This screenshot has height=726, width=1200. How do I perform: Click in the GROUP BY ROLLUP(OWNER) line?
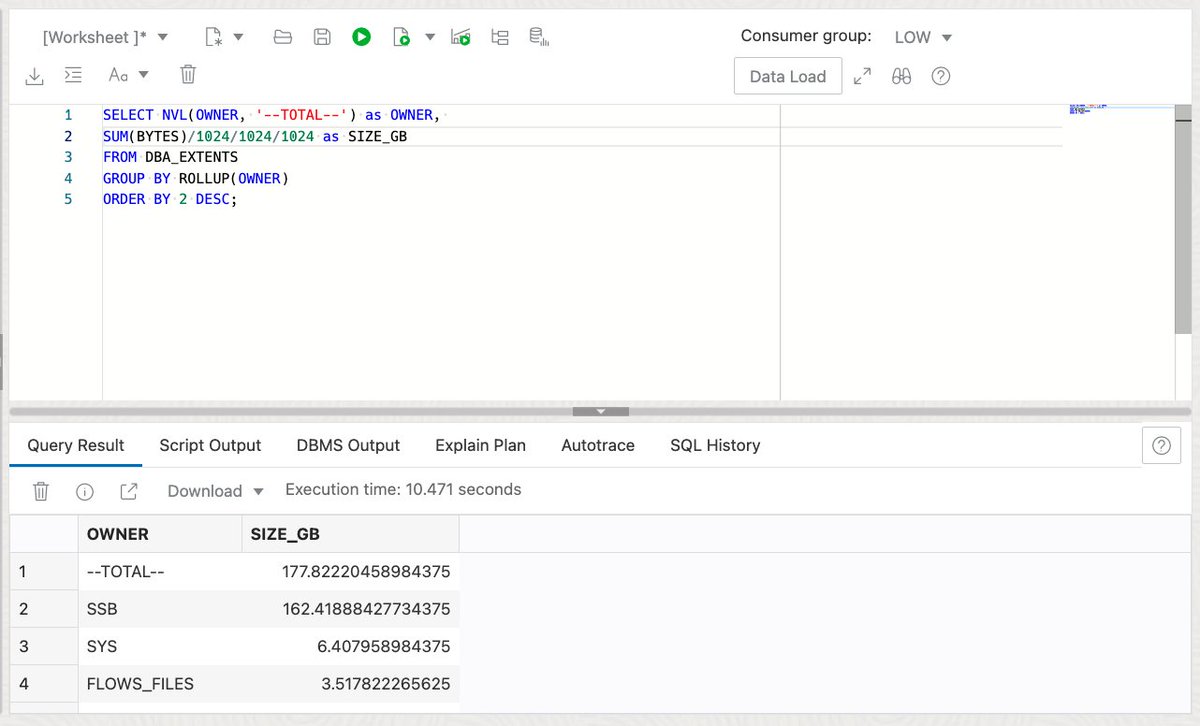196,178
